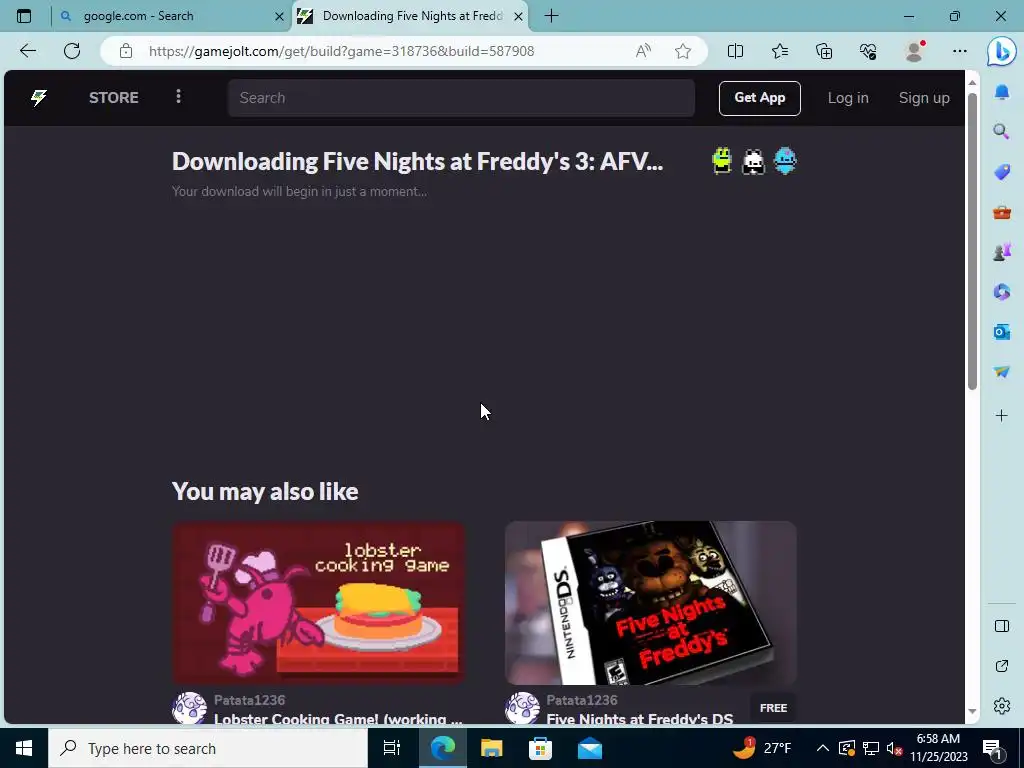This screenshot has width=1024, height=768.
Task: View site information lock icon
Action: 126,51
